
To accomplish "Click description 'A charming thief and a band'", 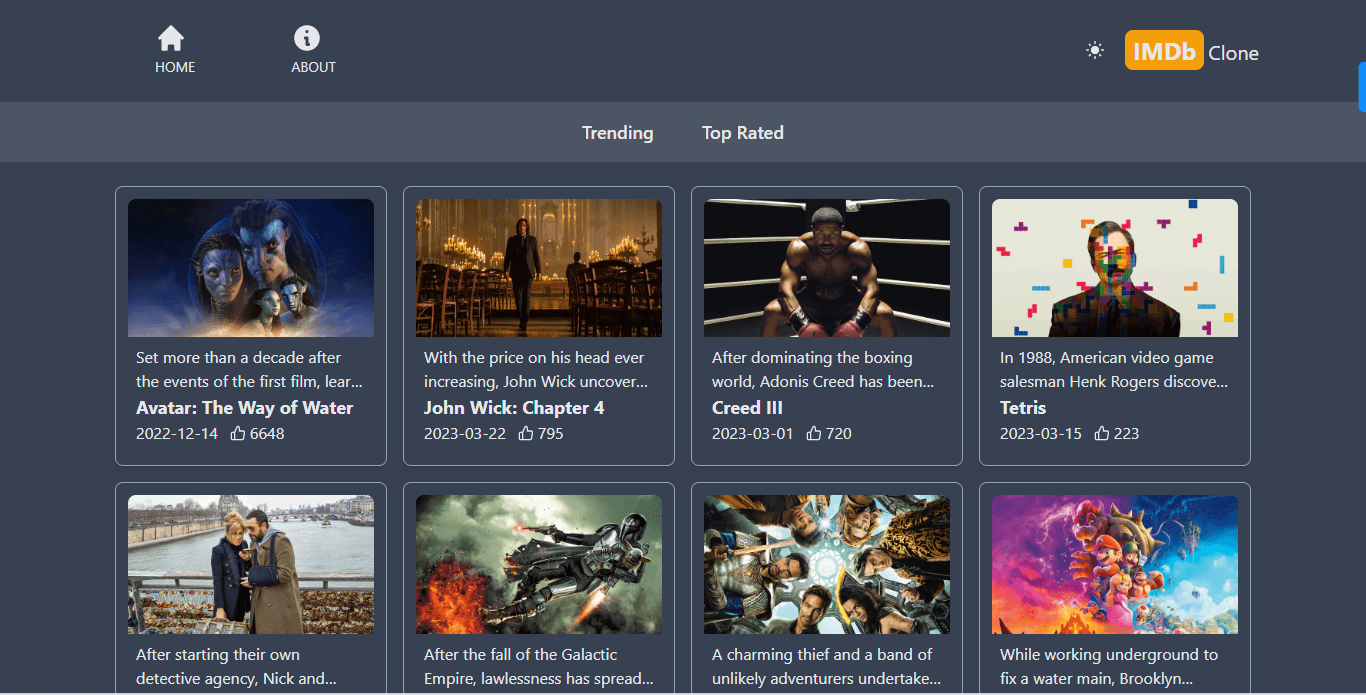I will (x=827, y=666).
